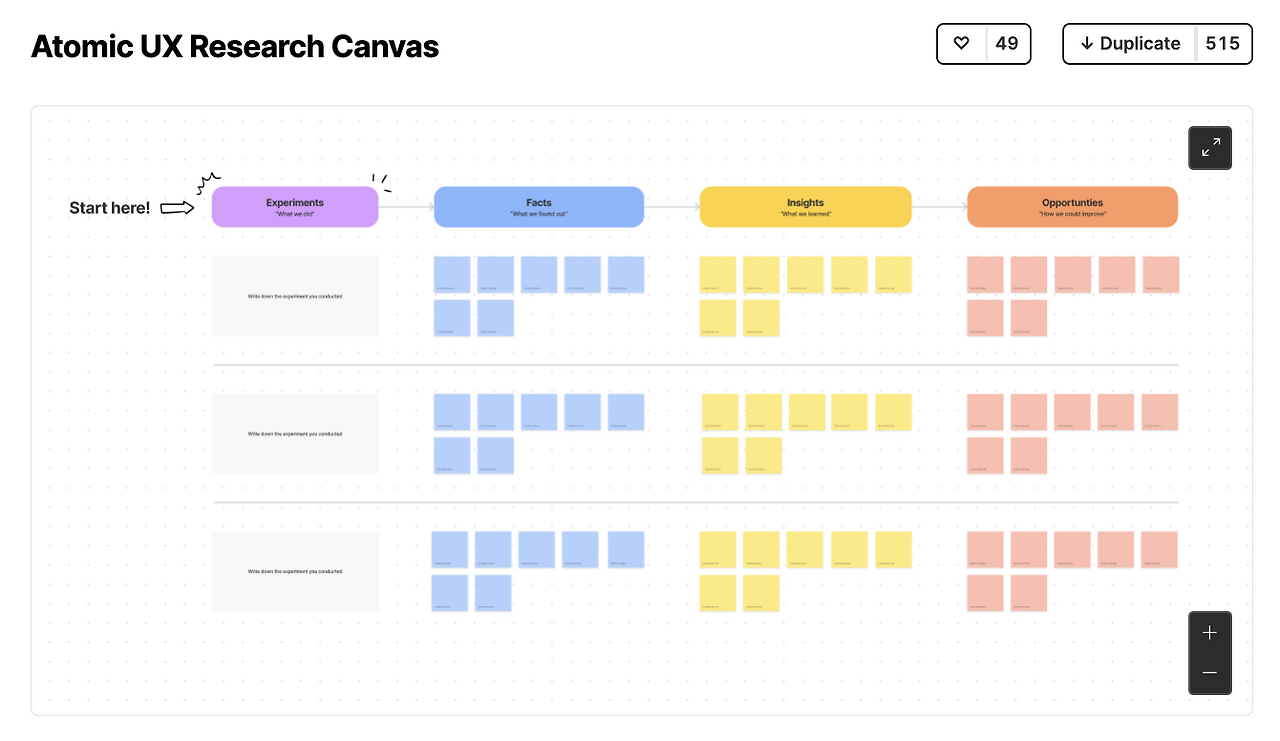Click first salmon Opportunities sticky note
Viewport: 1280px width, 741px height.
point(985,275)
